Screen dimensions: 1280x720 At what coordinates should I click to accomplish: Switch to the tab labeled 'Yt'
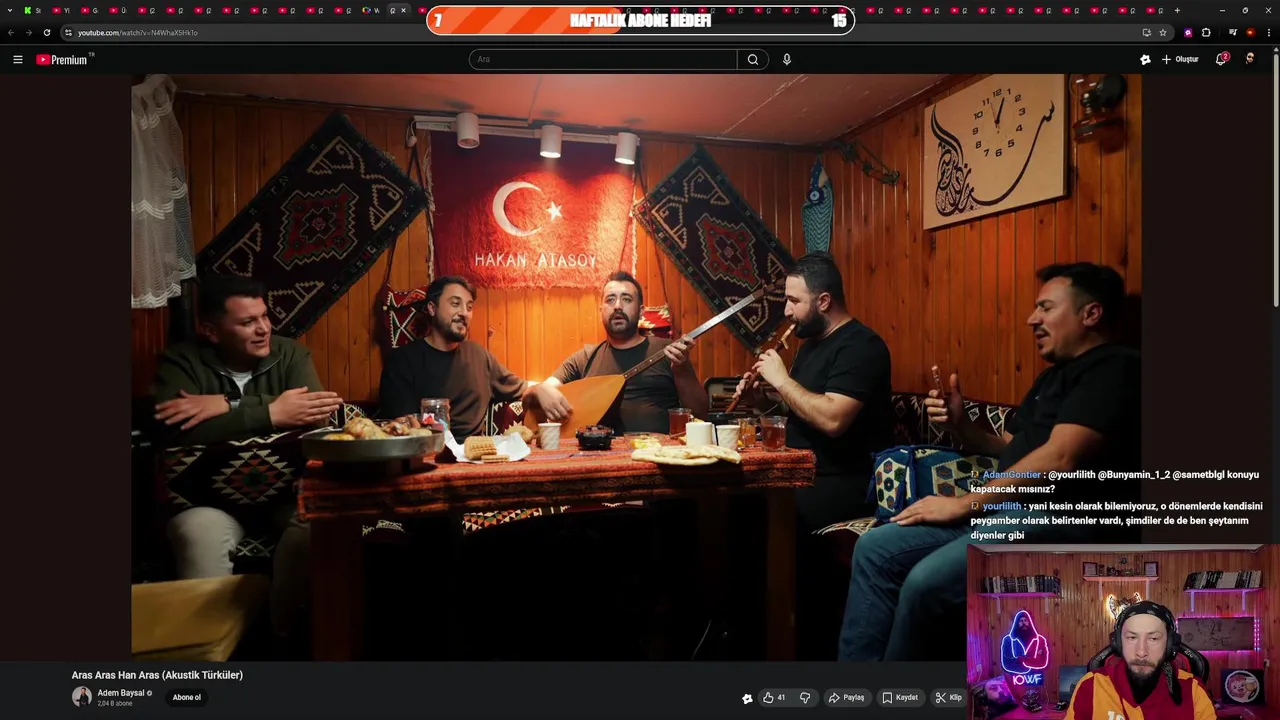tap(62, 10)
